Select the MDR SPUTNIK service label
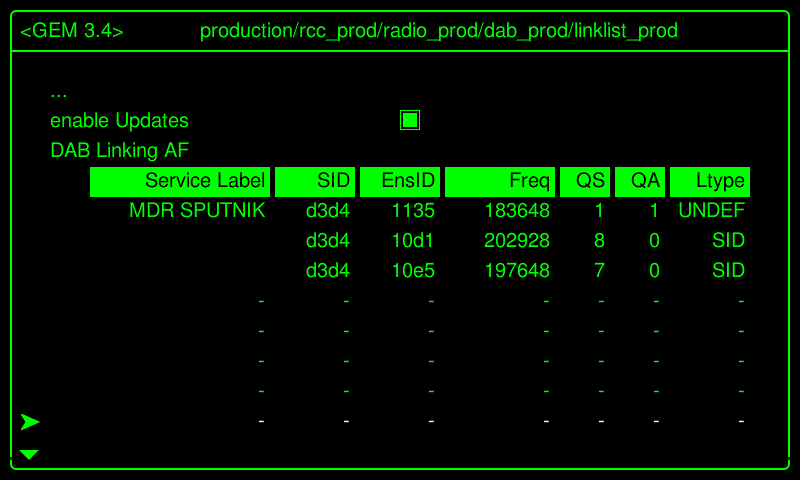800x480 pixels. point(197,211)
